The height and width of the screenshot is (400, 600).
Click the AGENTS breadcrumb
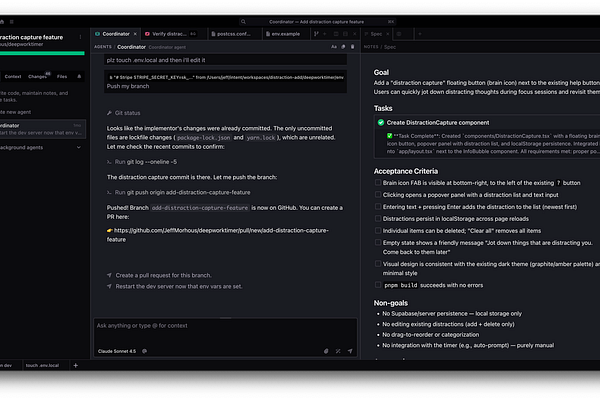click(x=103, y=47)
